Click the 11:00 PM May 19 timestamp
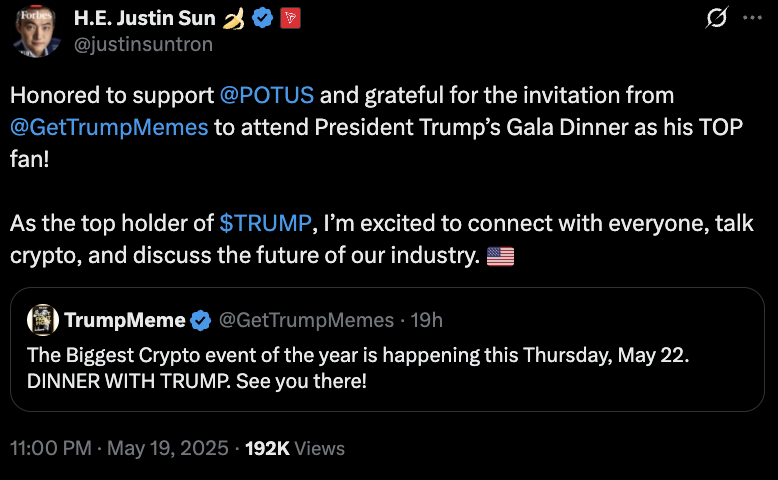The image size is (778, 480). [x=117, y=449]
